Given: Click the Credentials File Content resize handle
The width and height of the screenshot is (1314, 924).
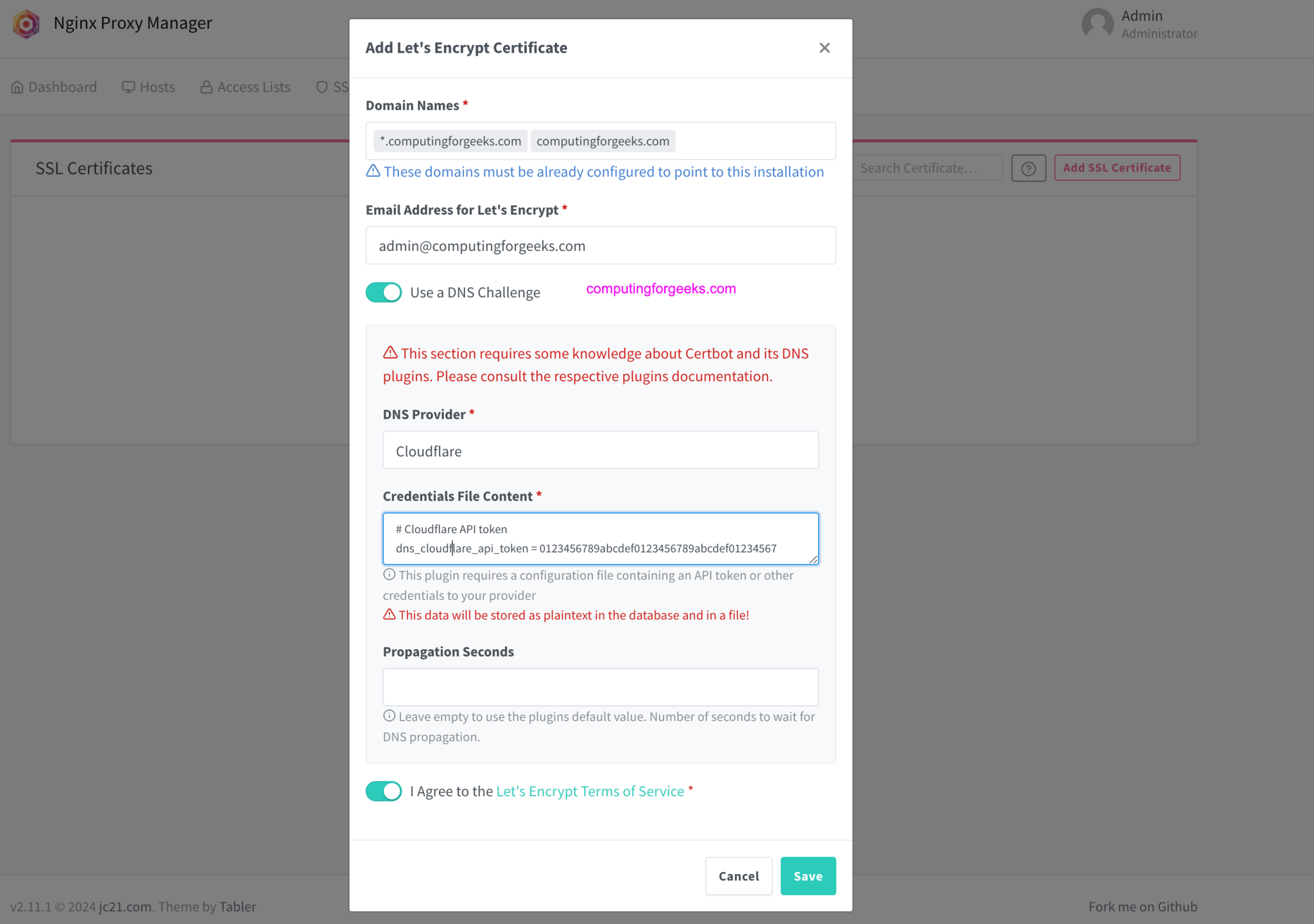Looking at the screenshot, I should coord(813,560).
